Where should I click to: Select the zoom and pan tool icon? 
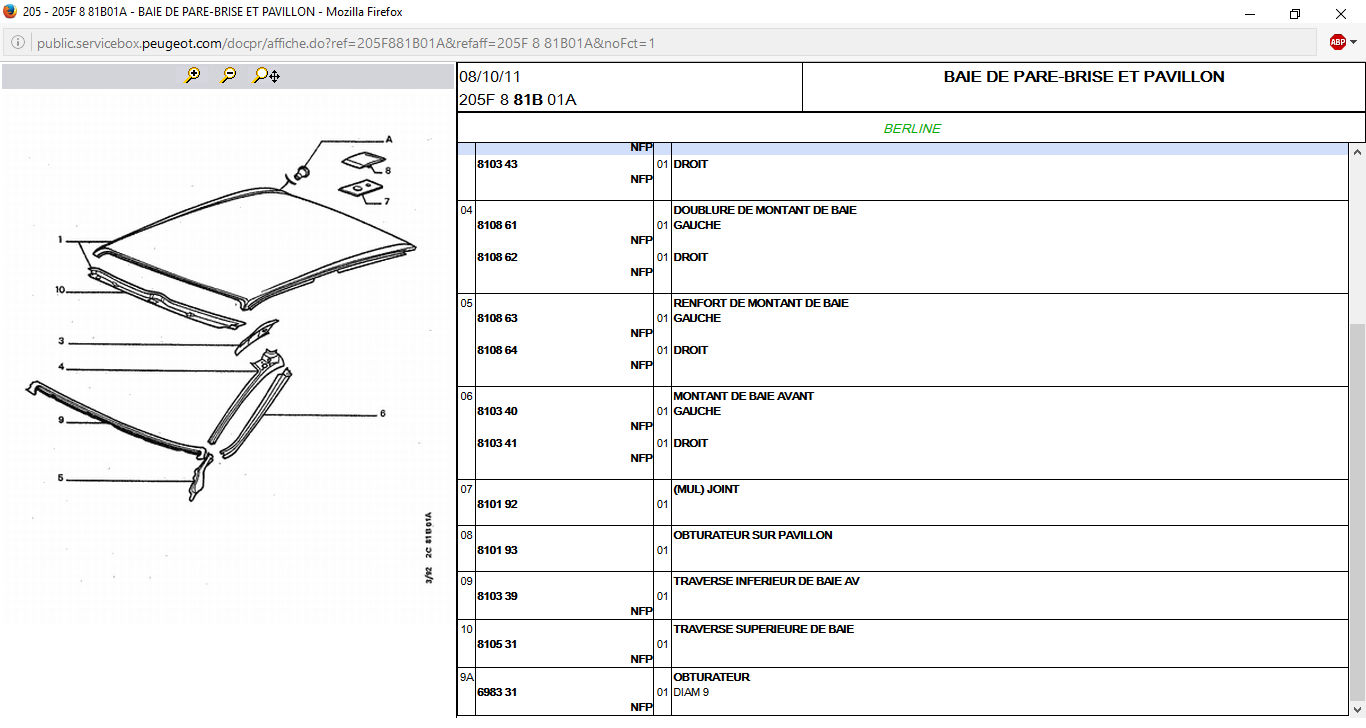coord(266,75)
